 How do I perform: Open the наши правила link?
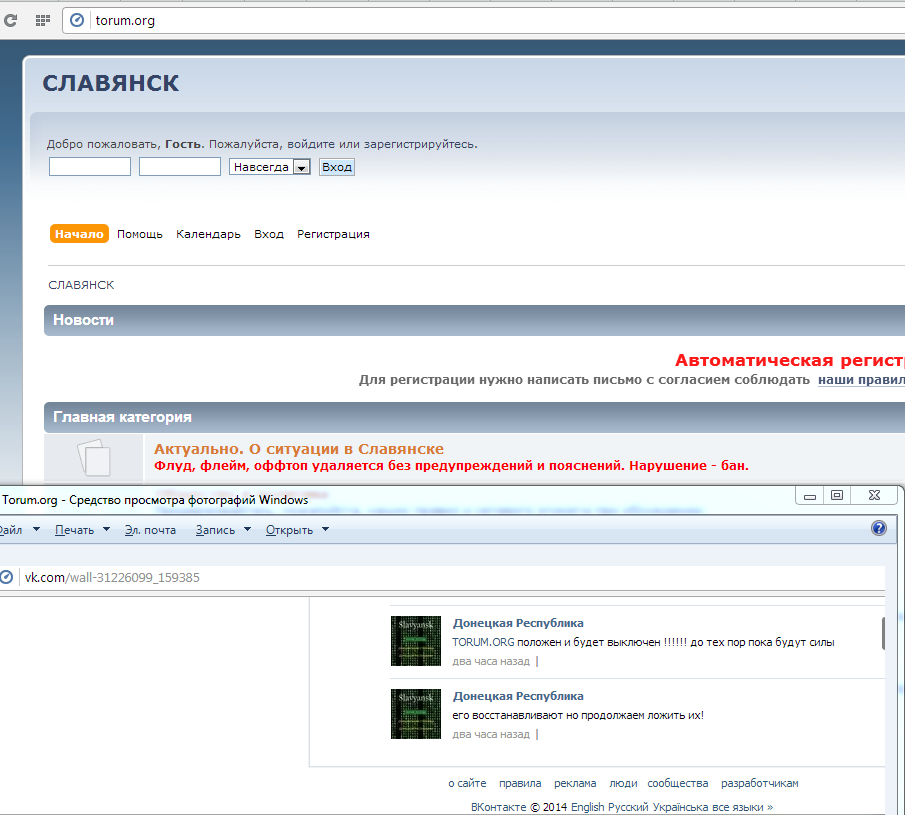tap(860, 380)
